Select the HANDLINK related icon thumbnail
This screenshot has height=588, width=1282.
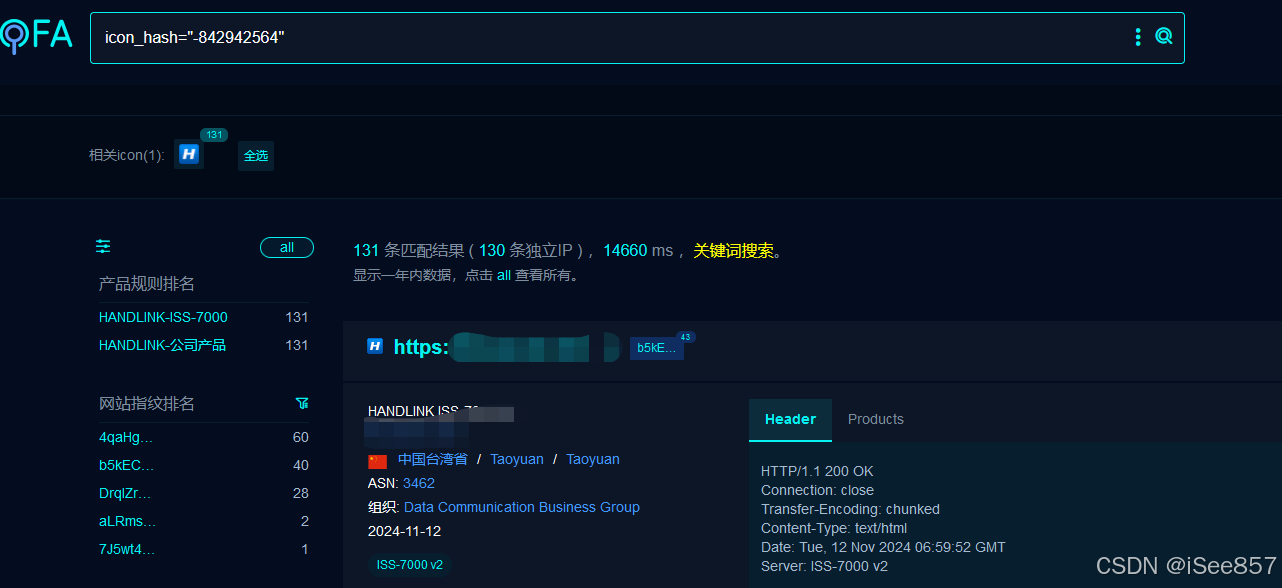click(189, 154)
